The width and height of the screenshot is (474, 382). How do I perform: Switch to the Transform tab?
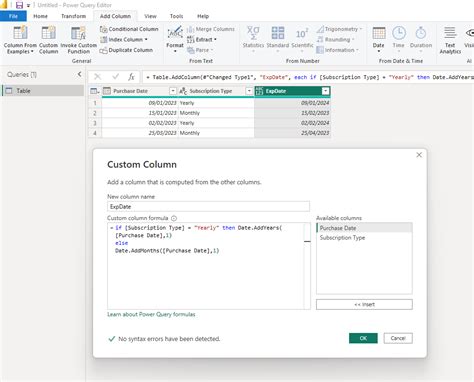pos(73,16)
